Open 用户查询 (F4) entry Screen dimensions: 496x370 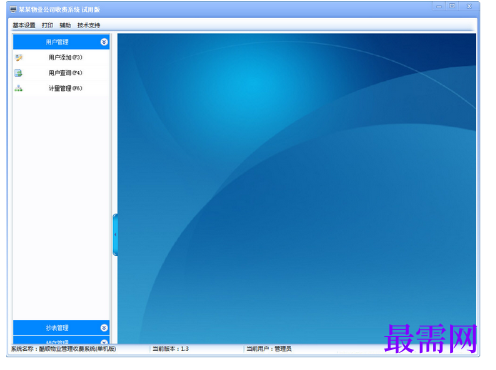click(61, 73)
